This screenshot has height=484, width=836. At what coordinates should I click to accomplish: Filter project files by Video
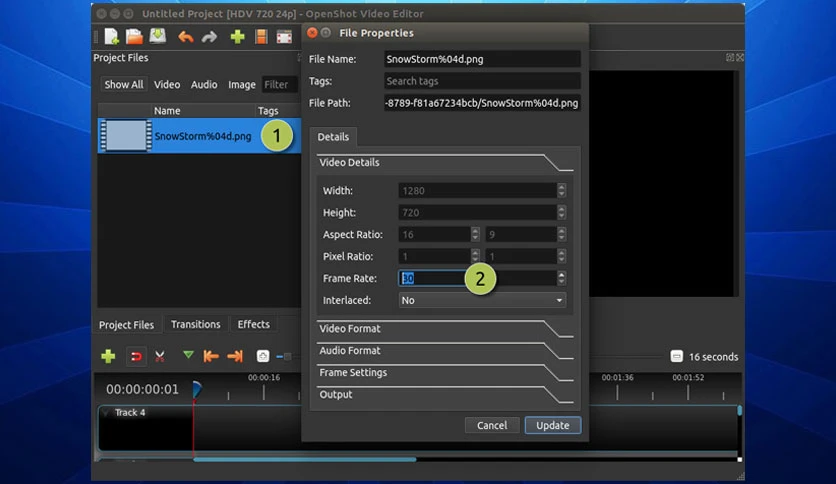[167, 84]
